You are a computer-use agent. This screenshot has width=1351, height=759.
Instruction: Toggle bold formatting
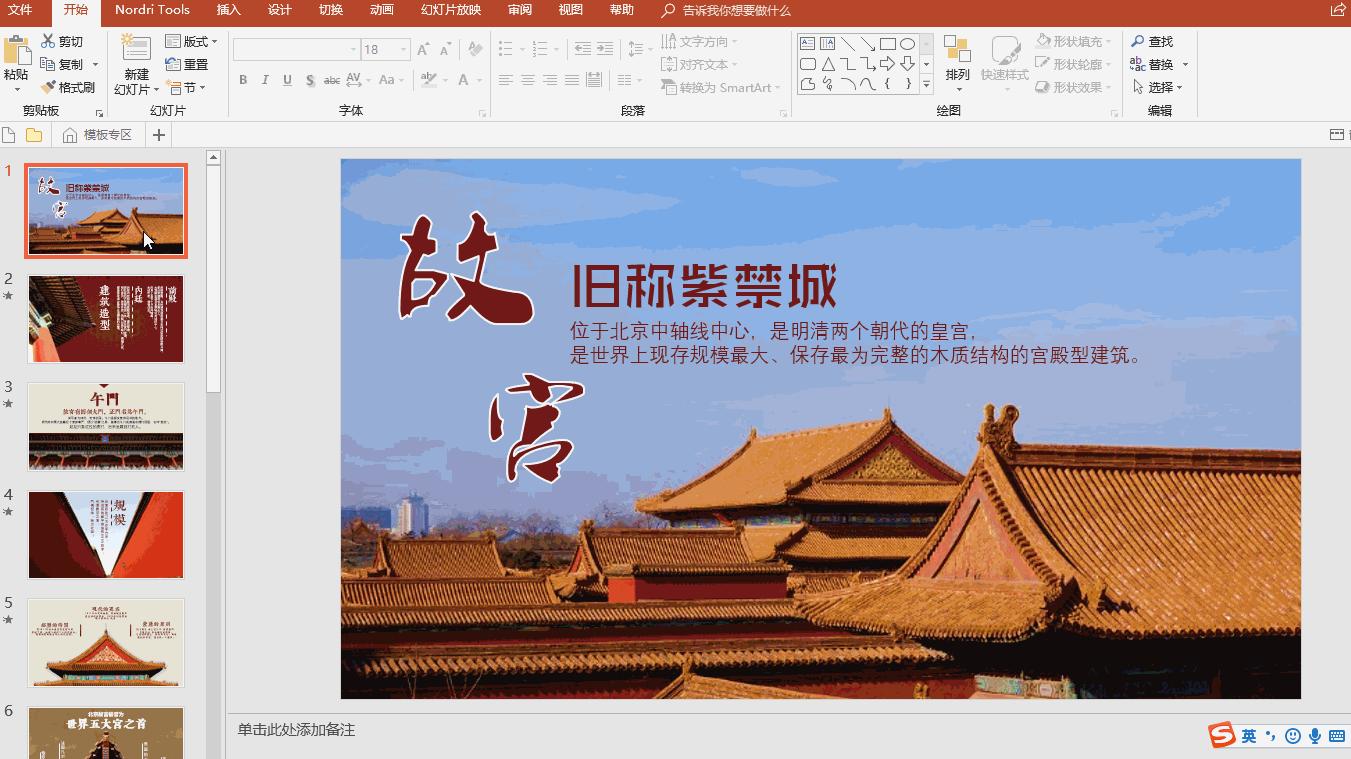(242, 79)
